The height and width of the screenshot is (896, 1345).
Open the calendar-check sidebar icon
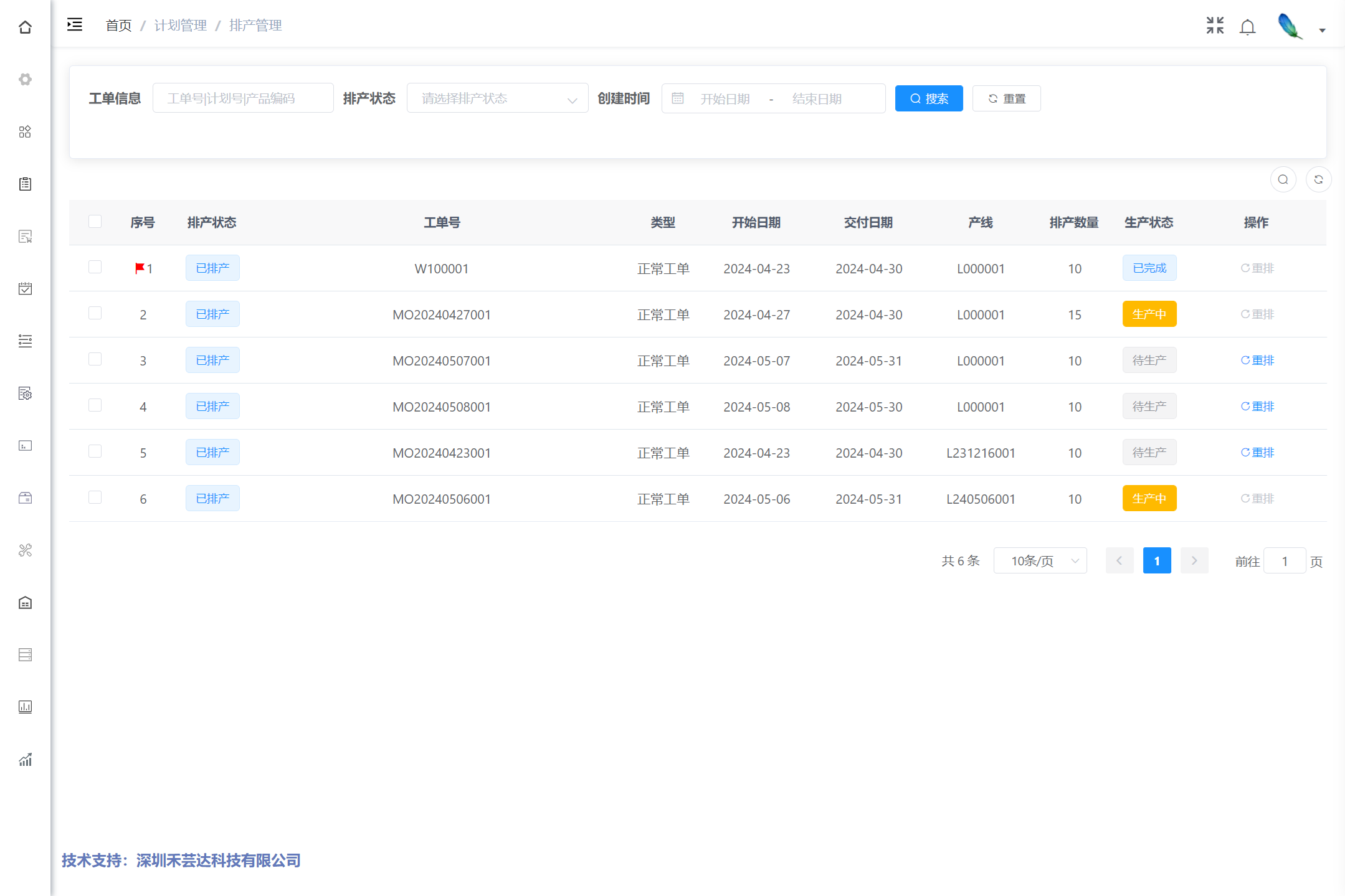pos(25,288)
